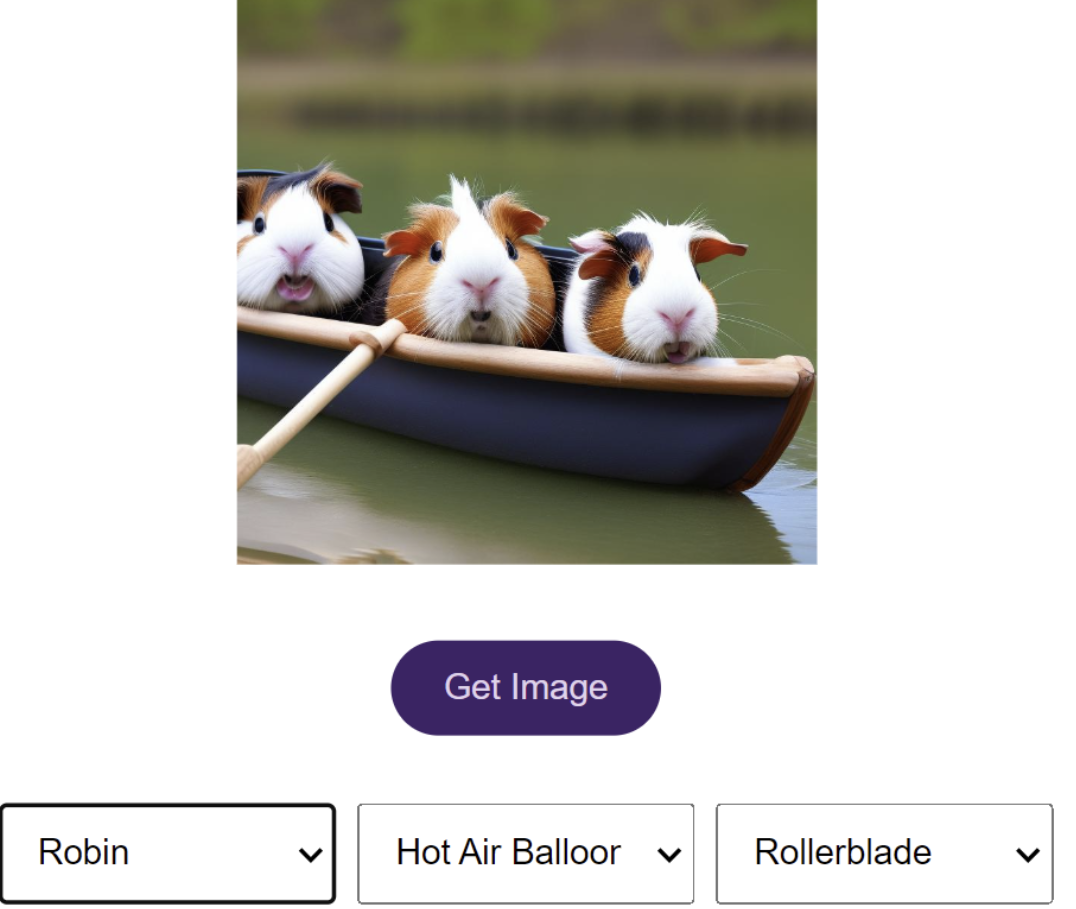Click the "Robin" text label
The width and height of the screenshot is (1076, 909).
(84, 853)
